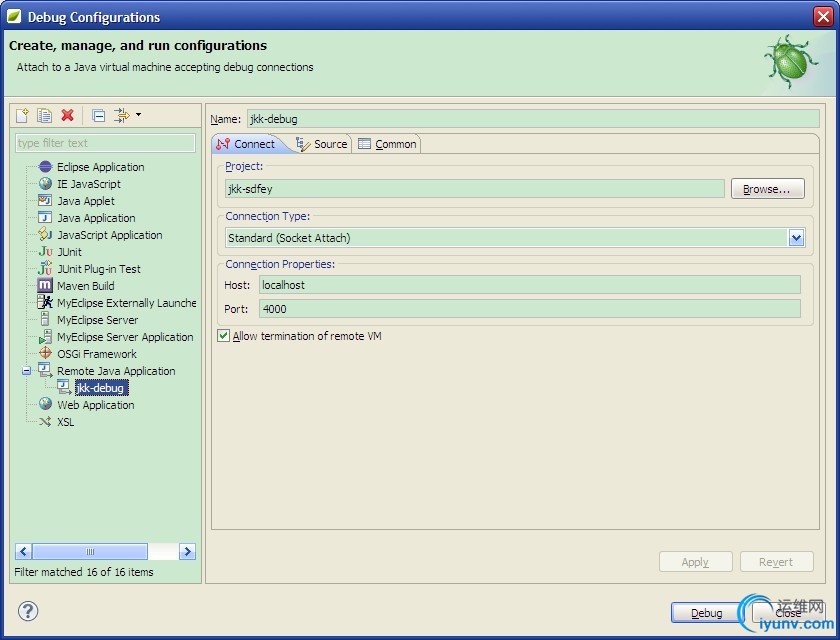Click the MyEclipse Server Application icon
Image resolution: width=840 pixels, height=640 pixels.
coord(45,337)
